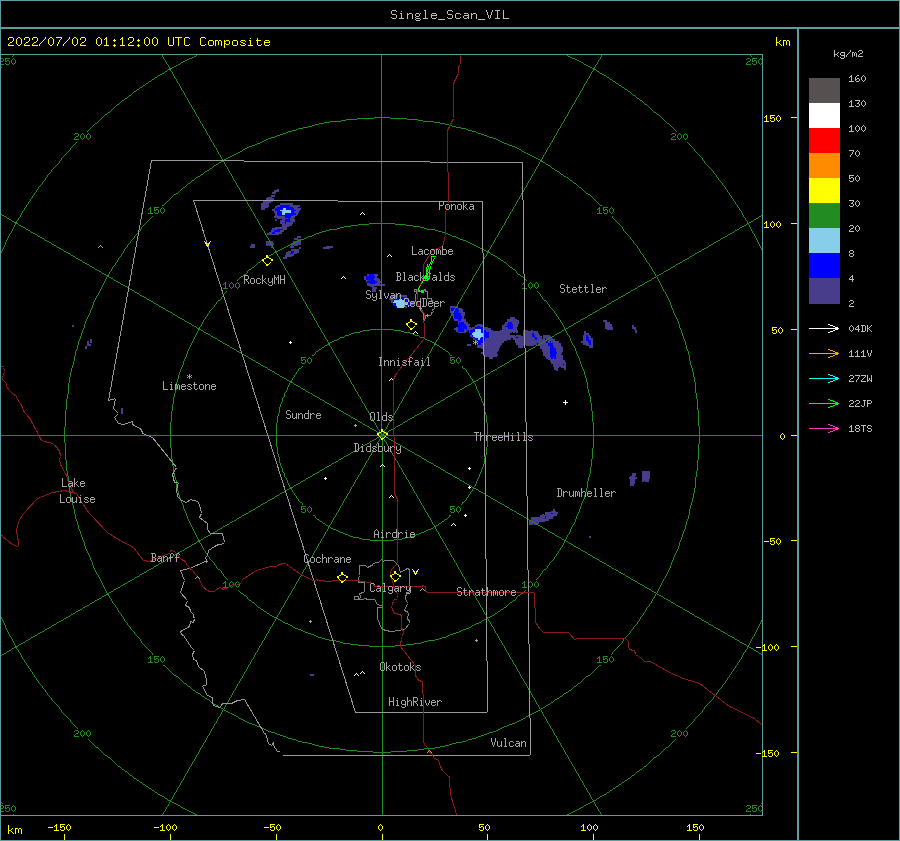Click the Drumheller city label
This screenshot has width=900, height=841.
(586, 493)
